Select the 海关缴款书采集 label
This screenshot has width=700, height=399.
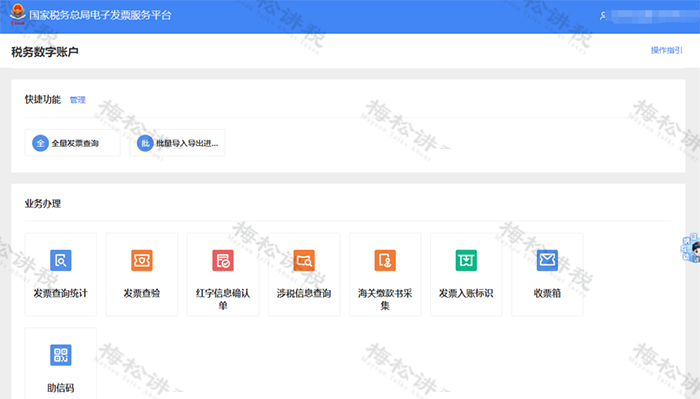[x=385, y=299]
